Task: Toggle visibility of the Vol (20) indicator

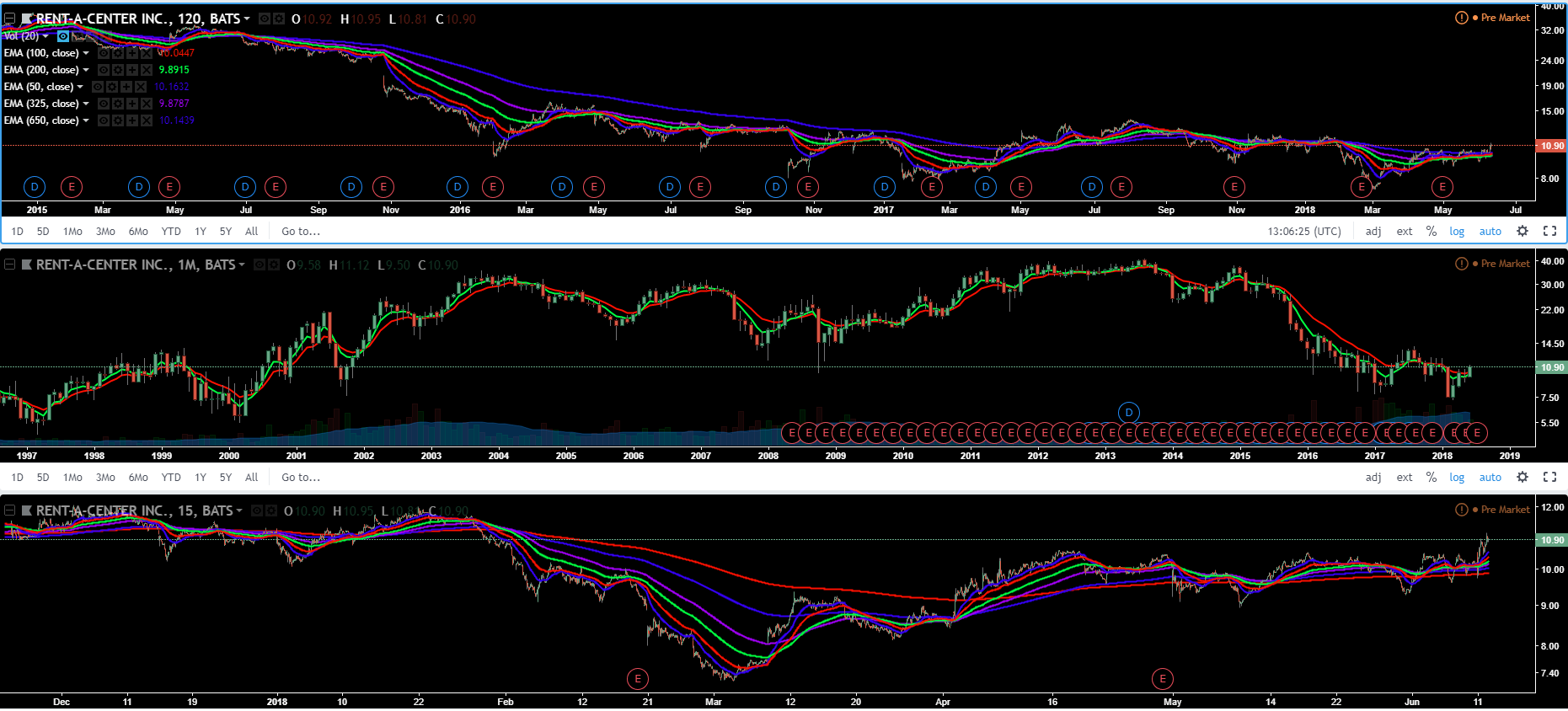Action: pyautogui.click(x=63, y=36)
